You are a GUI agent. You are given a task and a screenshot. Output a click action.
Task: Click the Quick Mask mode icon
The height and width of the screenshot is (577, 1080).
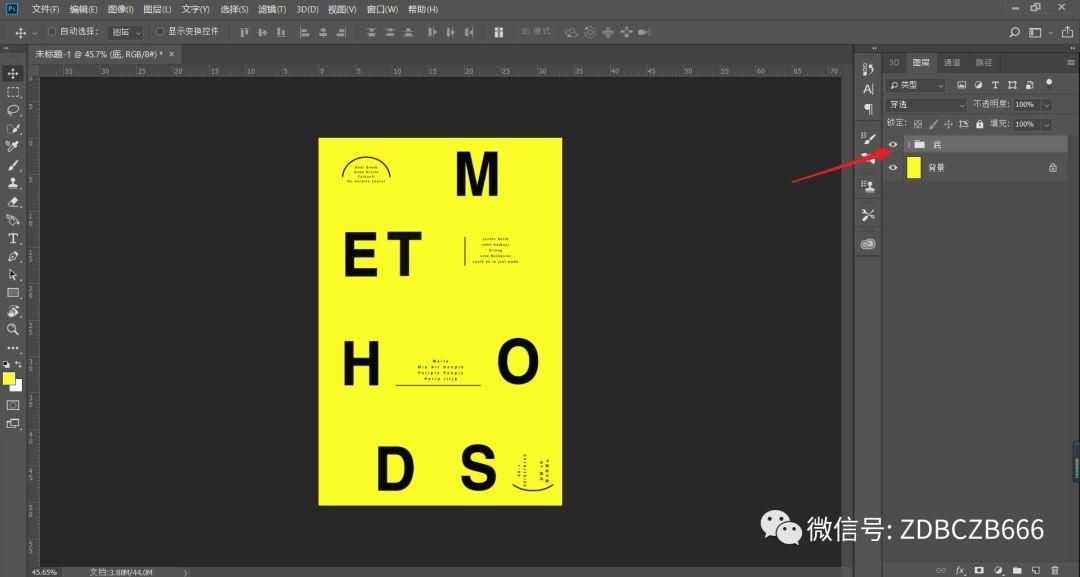coord(13,406)
